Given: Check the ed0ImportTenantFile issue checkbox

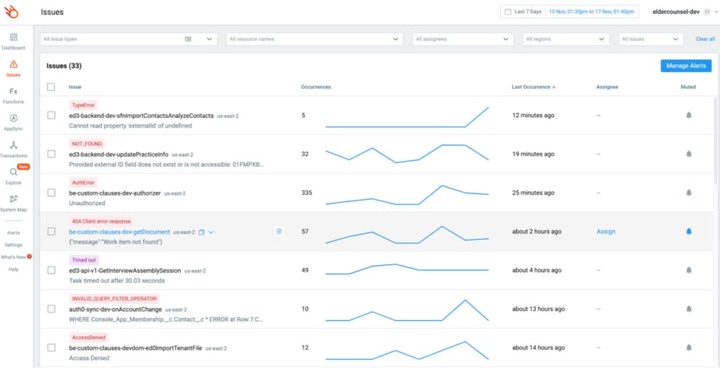Looking at the screenshot, I should [51, 348].
